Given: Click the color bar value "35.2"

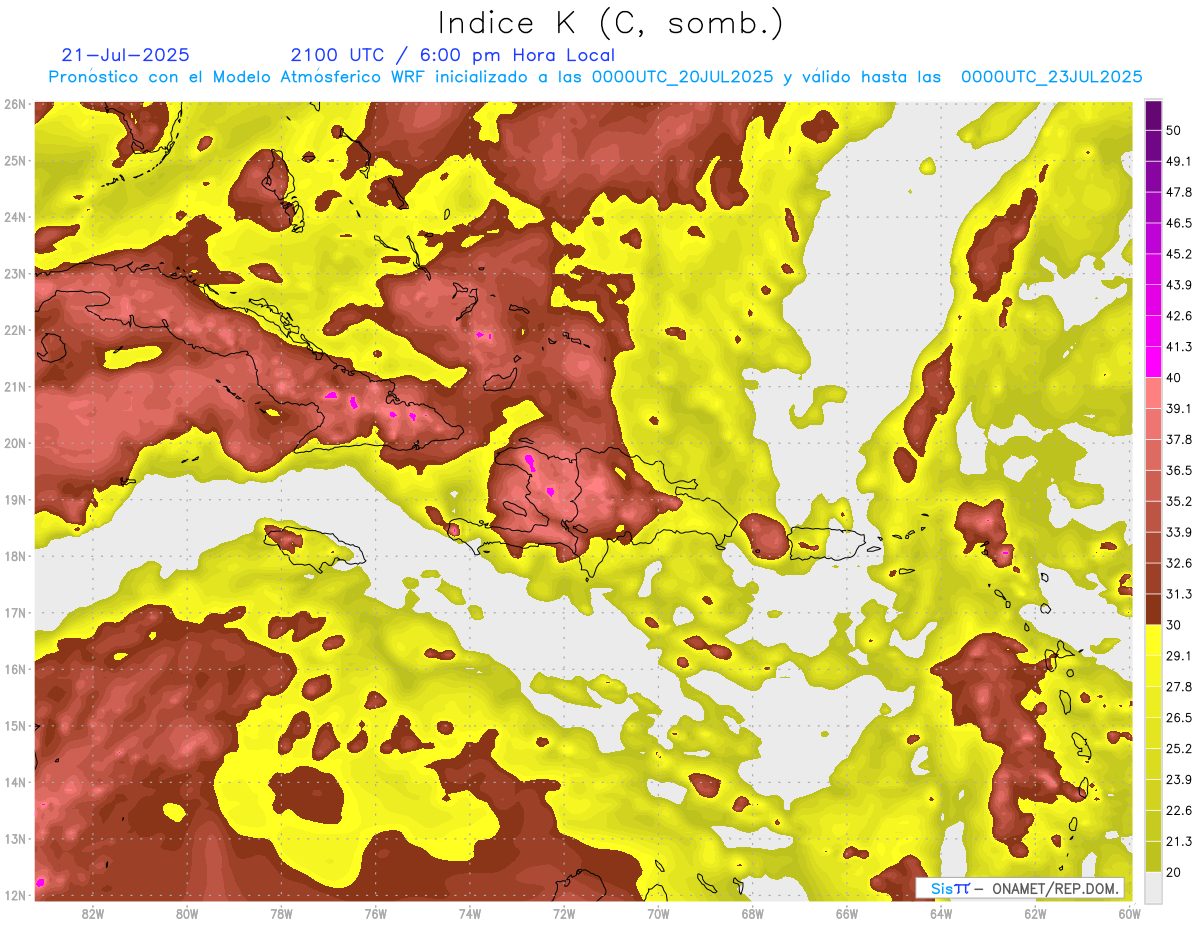Looking at the screenshot, I should [1179, 501].
